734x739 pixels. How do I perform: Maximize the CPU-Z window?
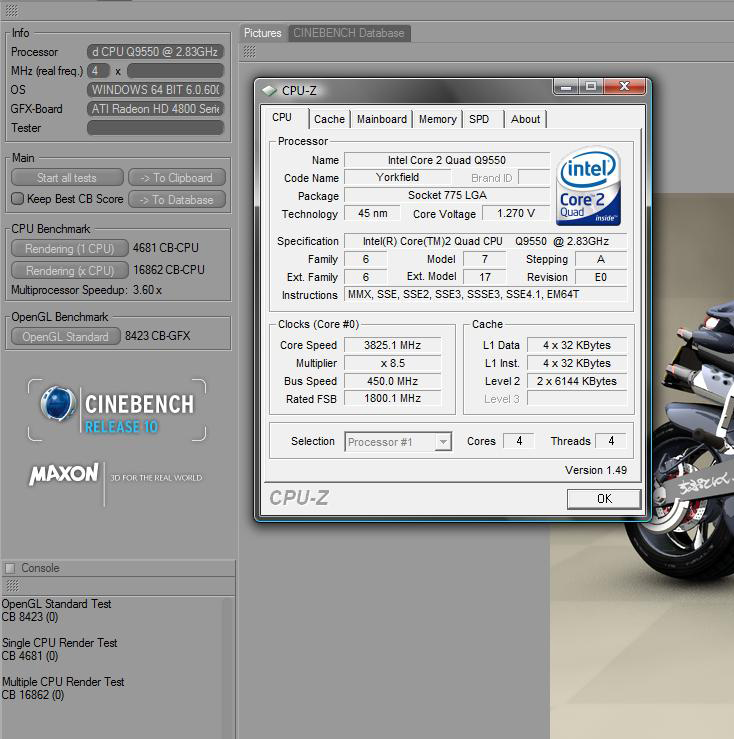click(591, 87)
